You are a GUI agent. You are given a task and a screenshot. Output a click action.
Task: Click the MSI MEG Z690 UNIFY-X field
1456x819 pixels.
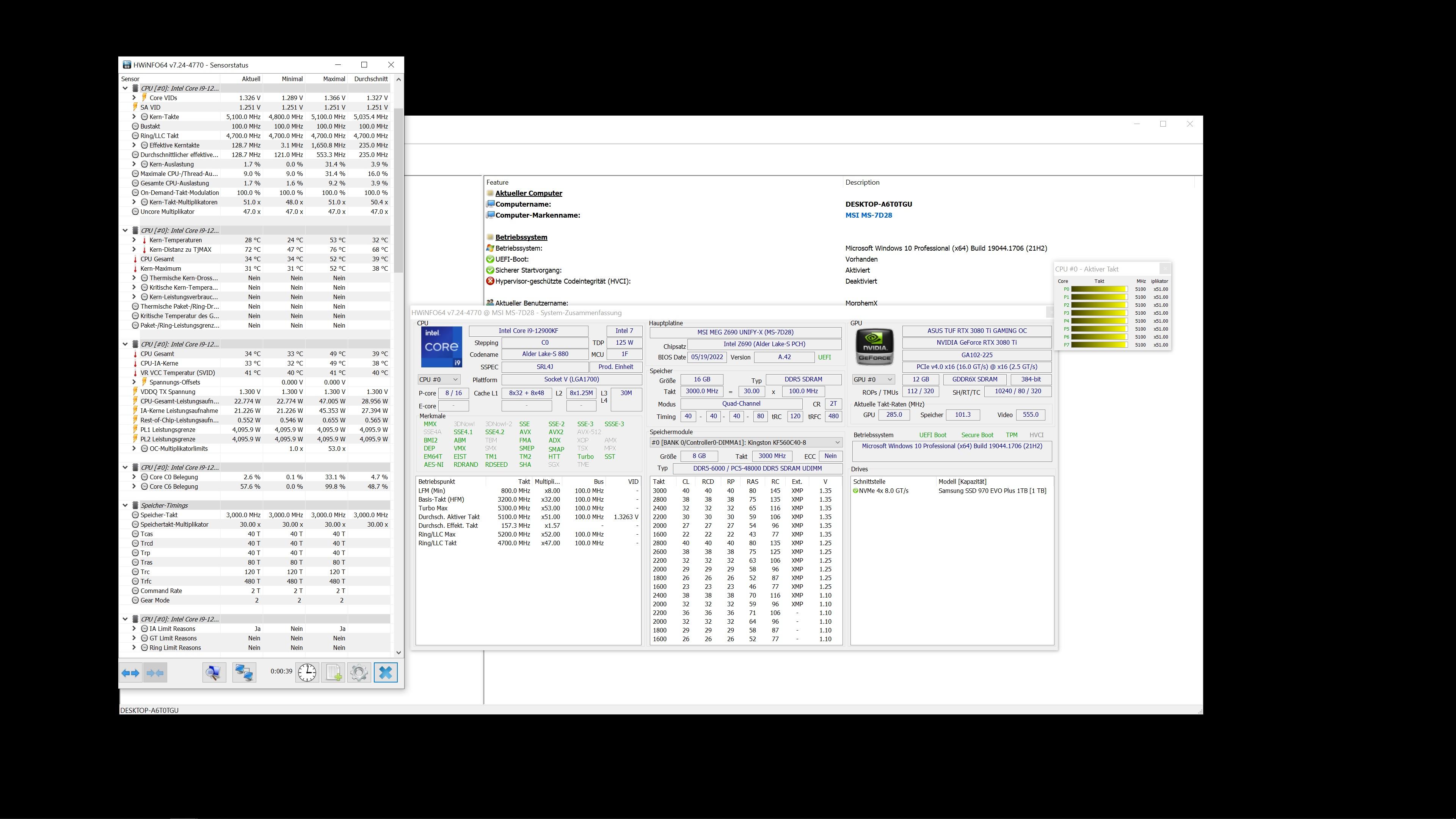pos(745,333)
